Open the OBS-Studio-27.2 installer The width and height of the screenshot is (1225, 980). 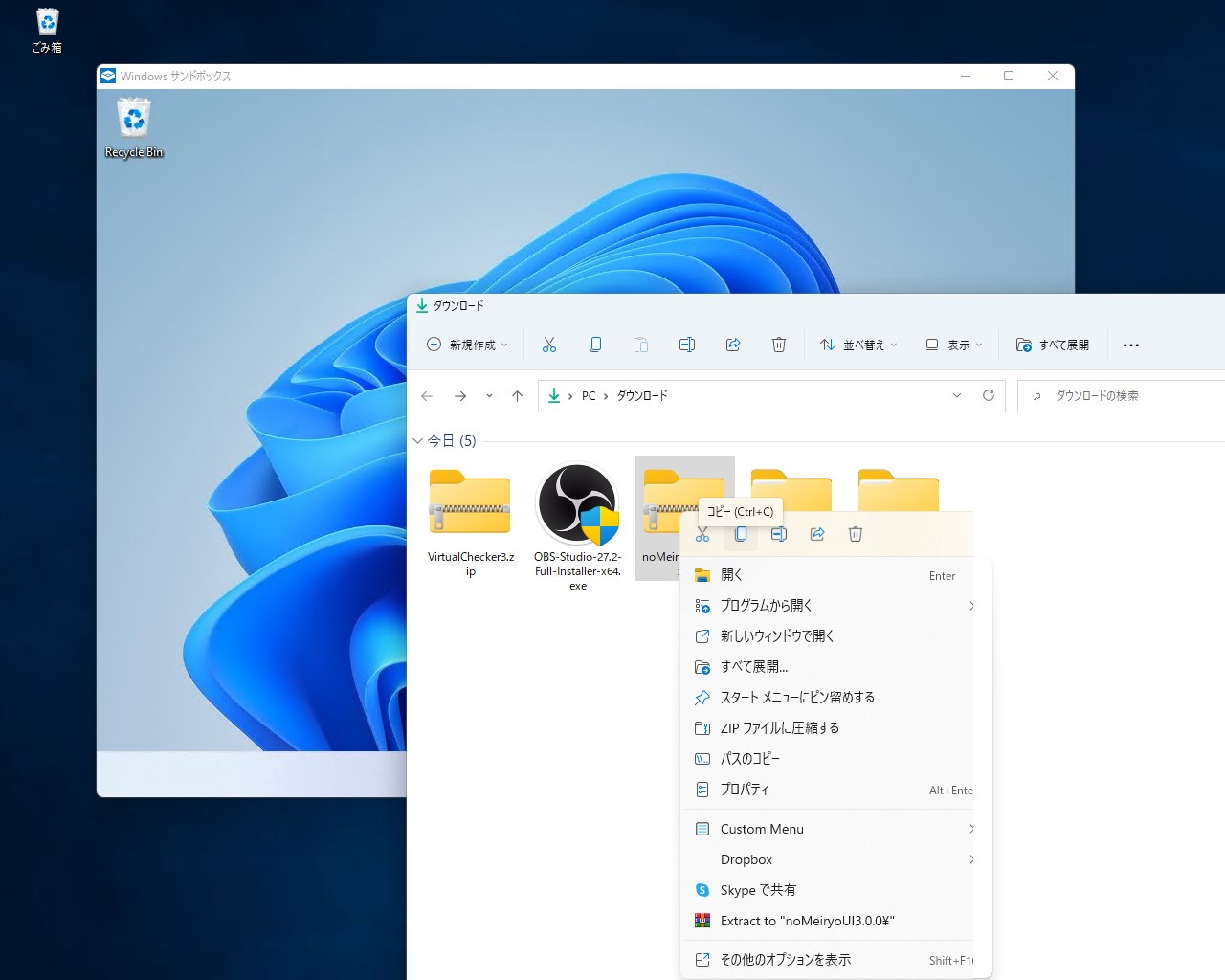577,505
